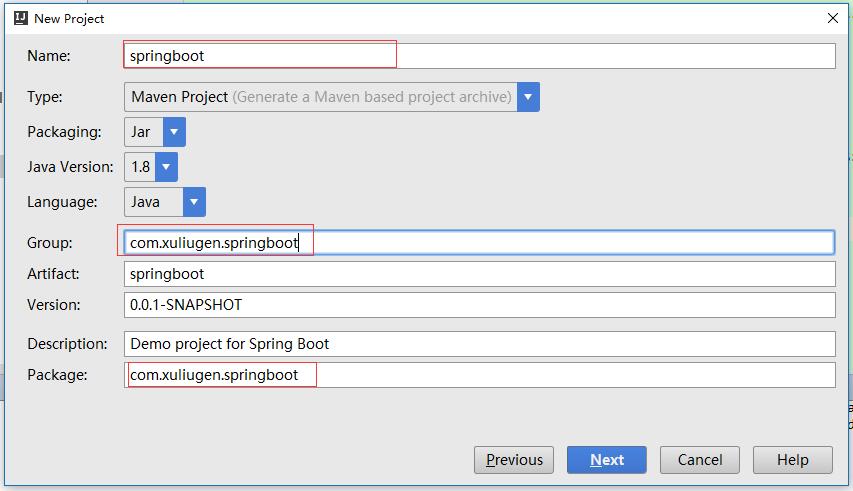Go back with the Previous button

coord(514,460)
